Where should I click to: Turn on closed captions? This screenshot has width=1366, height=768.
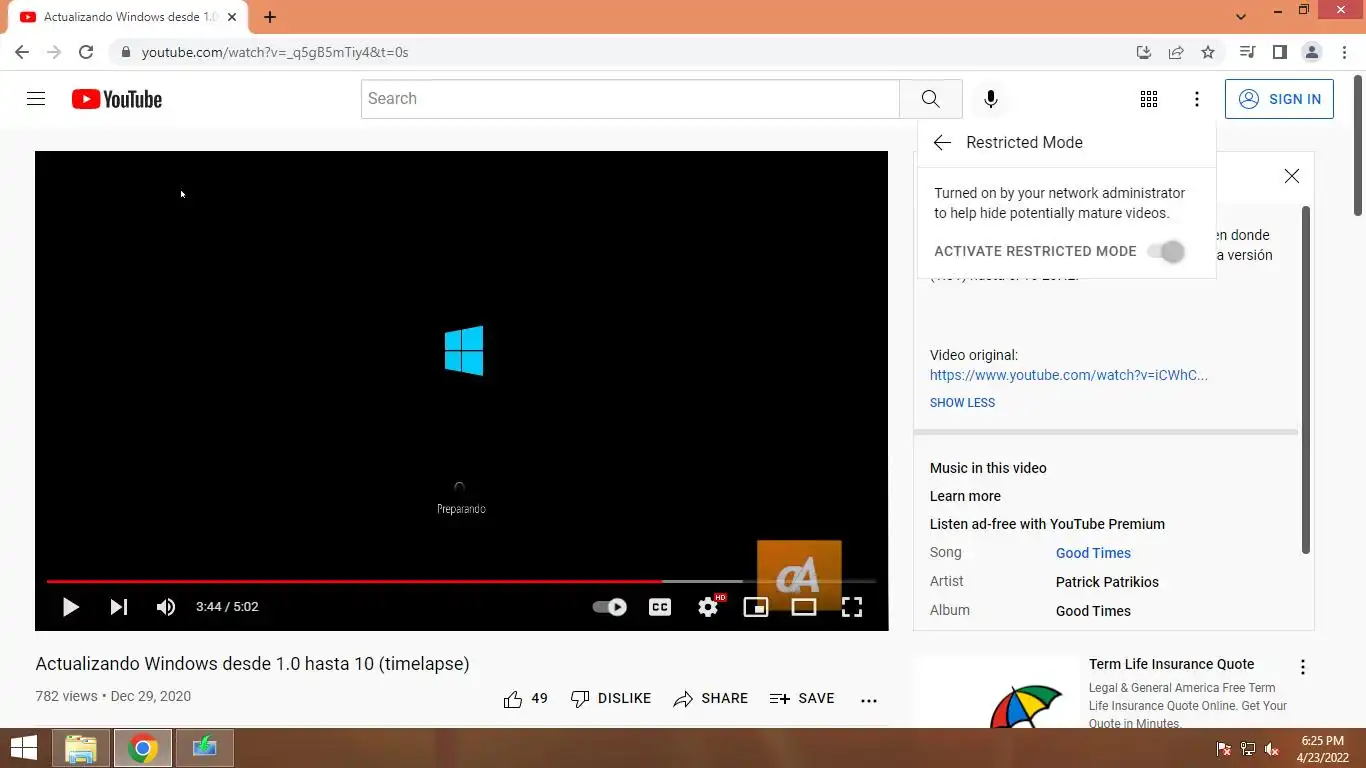[660, 607]
